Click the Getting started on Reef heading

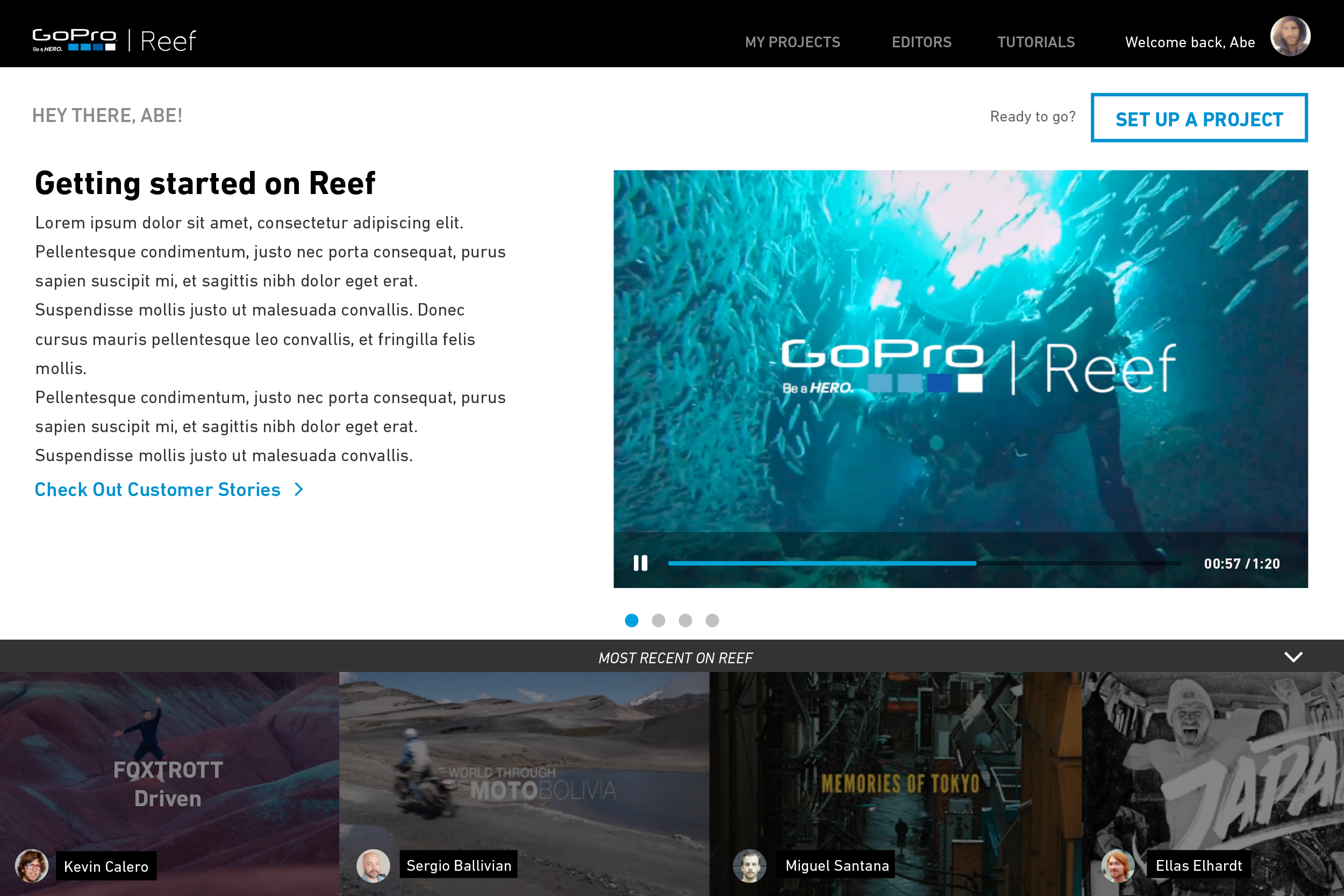(205, 183)
